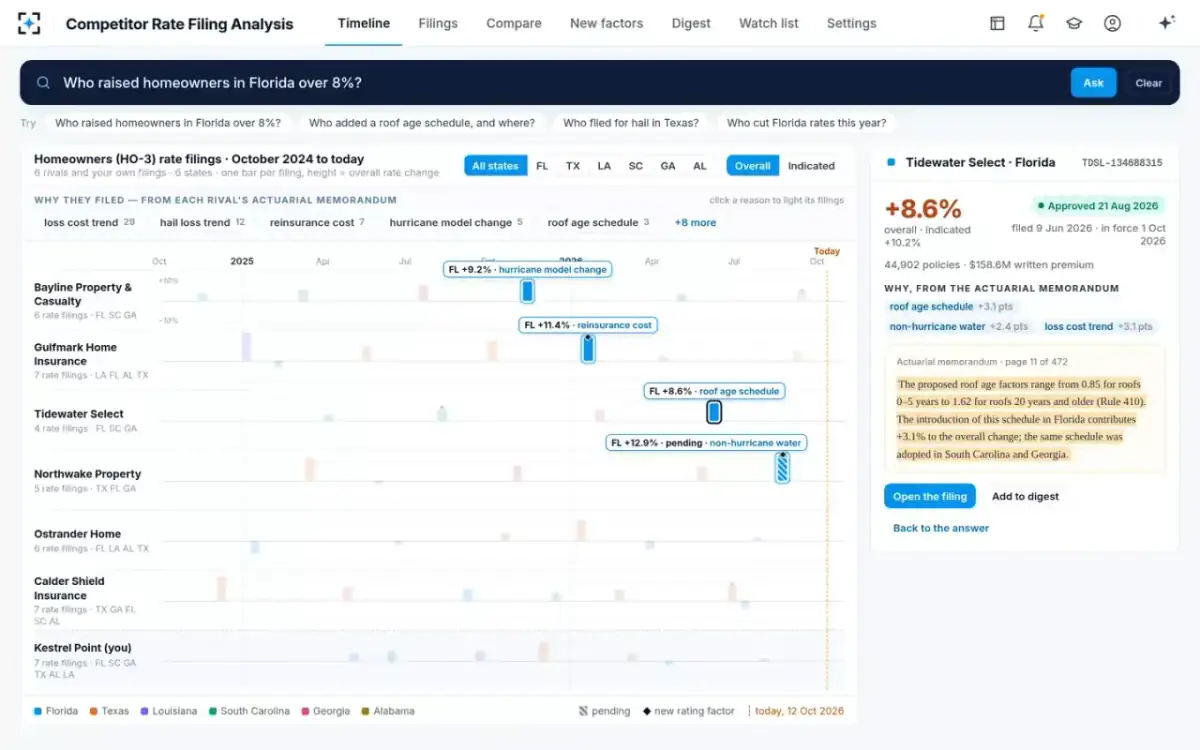Viewport: 1200px width, 750px height.
Task: Try suggestion about roof age schedule
Action: click(x=422, y=123)
